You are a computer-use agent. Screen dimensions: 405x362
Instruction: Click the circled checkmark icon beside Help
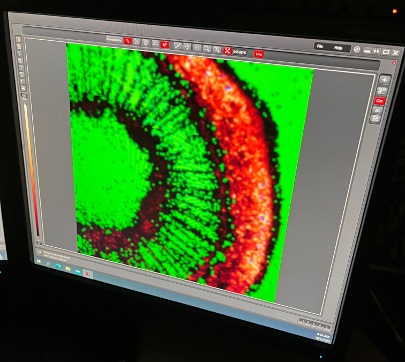pyautogui.click(x=357, y=49)
